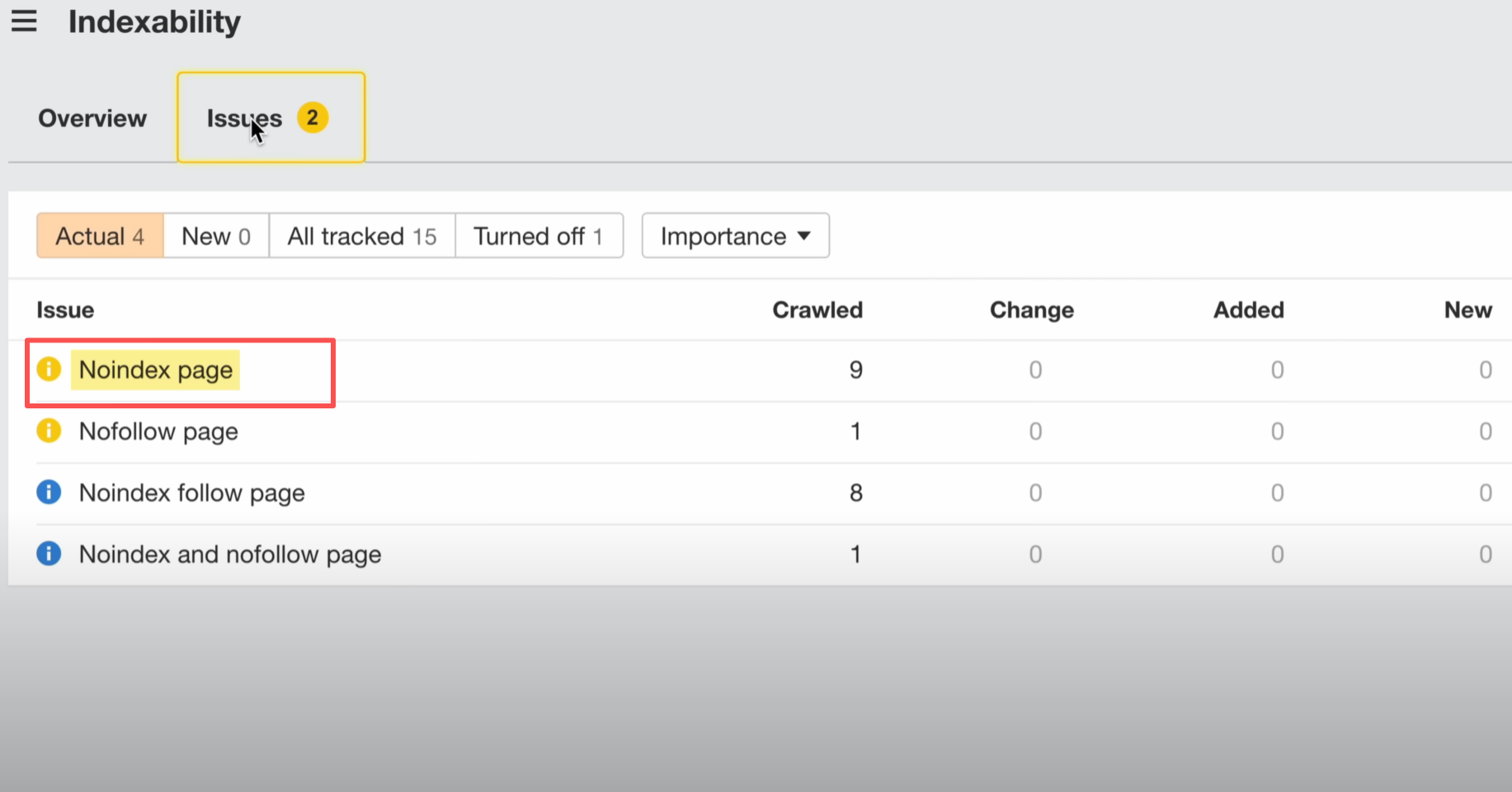Image resolution: width=1512 pixels, height=792 pixels.
Task: Switch to All tracked 15 filter
Action: [362, 237]
